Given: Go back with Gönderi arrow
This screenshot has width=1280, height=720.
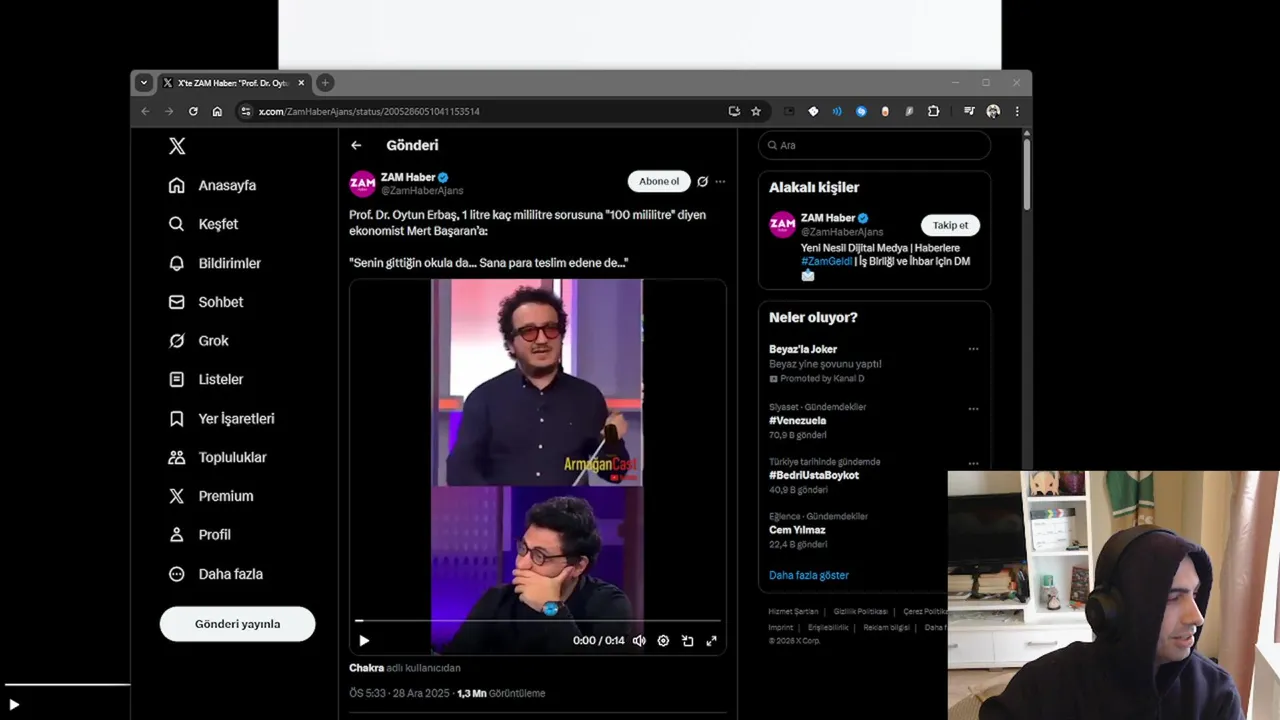Looking at the screenshot, I should point(356,145).
